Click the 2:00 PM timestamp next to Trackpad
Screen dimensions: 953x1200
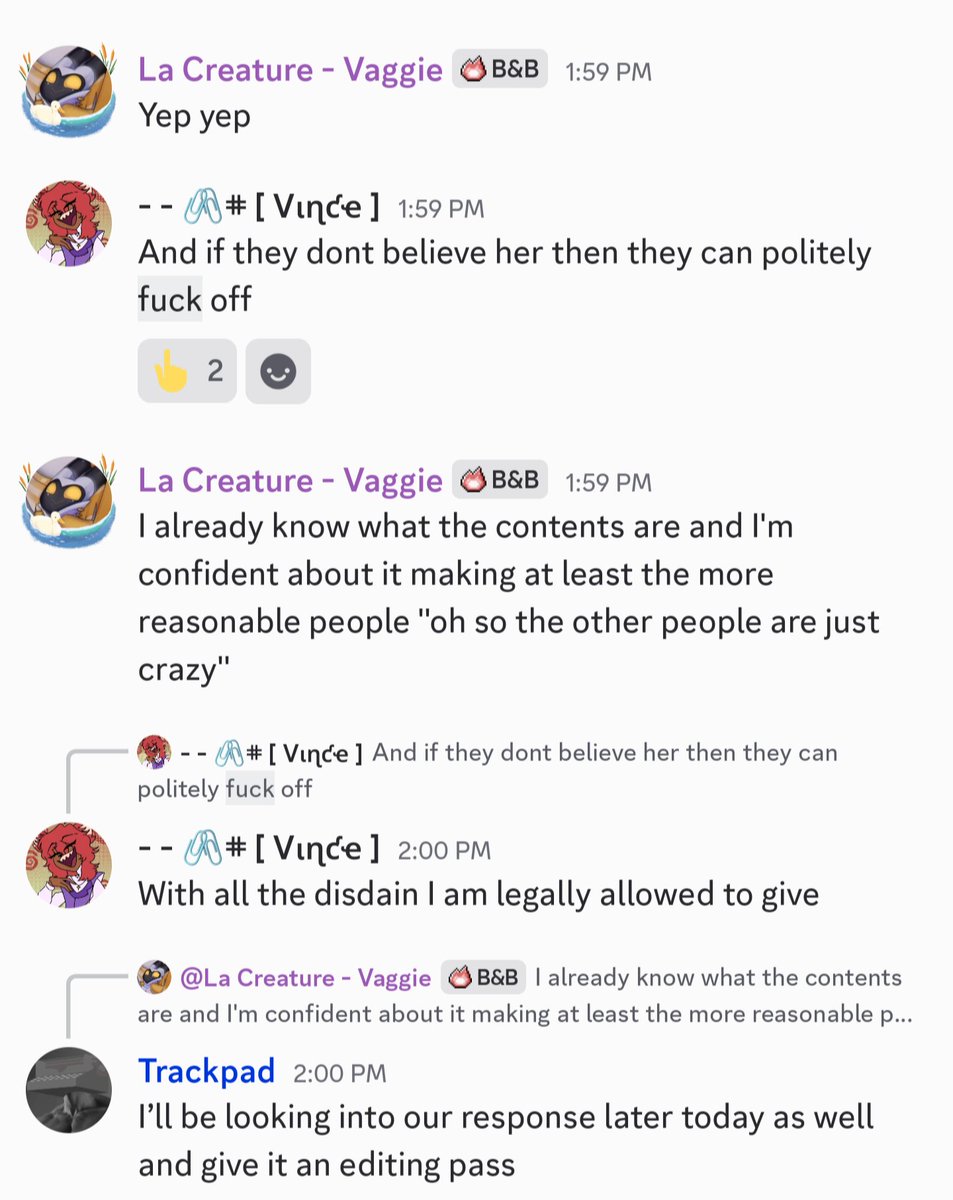(x=340, y=1073)
